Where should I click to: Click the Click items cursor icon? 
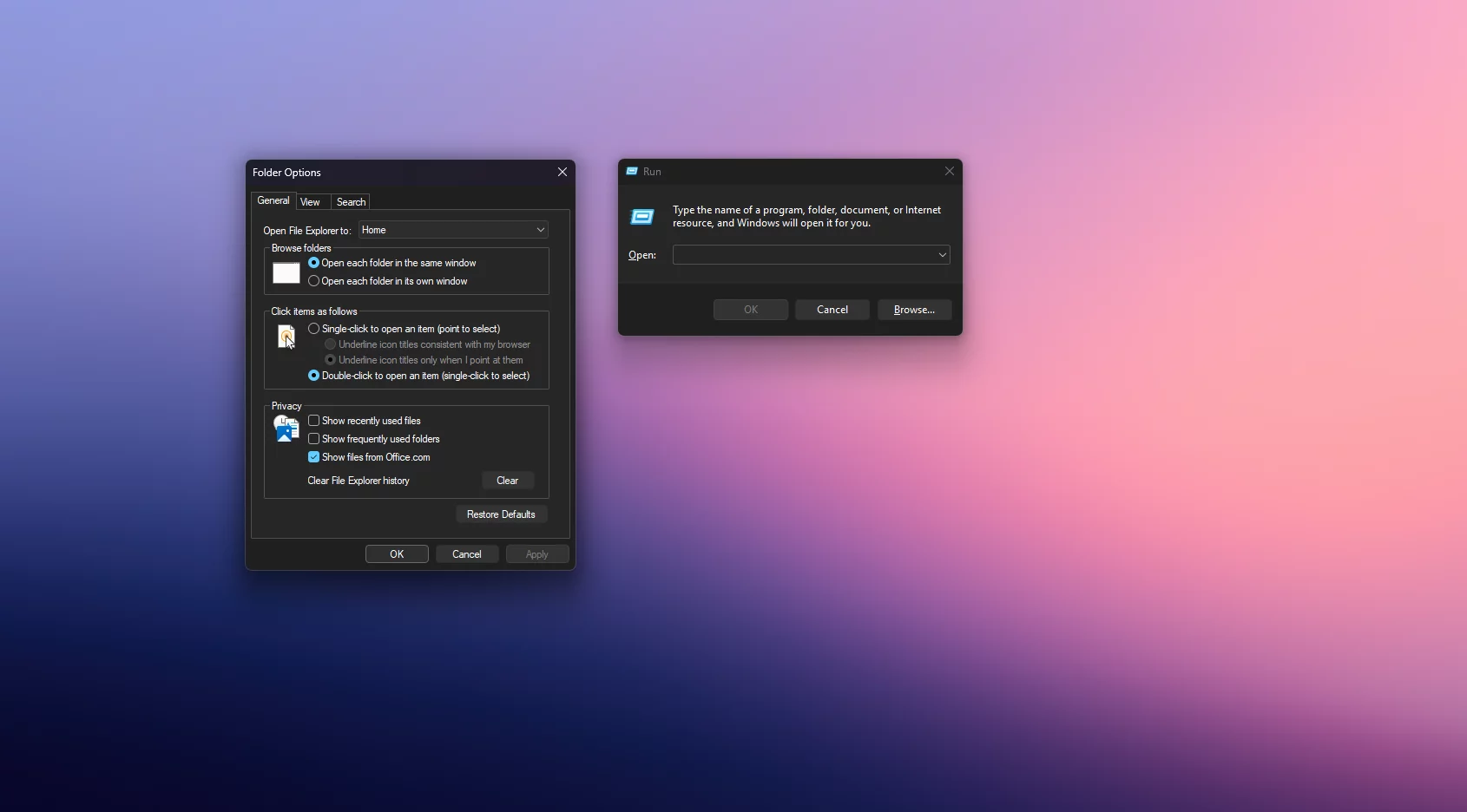(286, 337)
